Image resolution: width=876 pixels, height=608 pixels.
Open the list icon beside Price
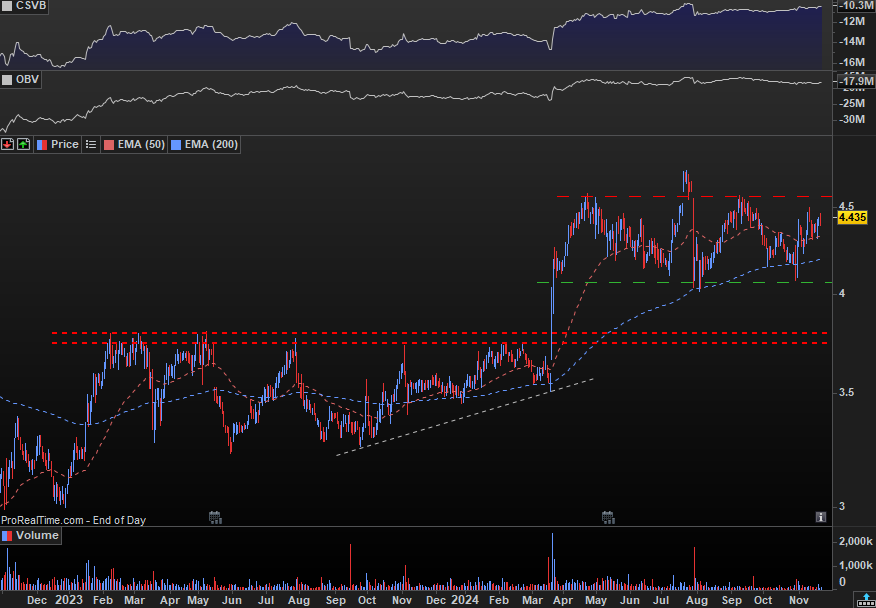click(x=91, y=145)
